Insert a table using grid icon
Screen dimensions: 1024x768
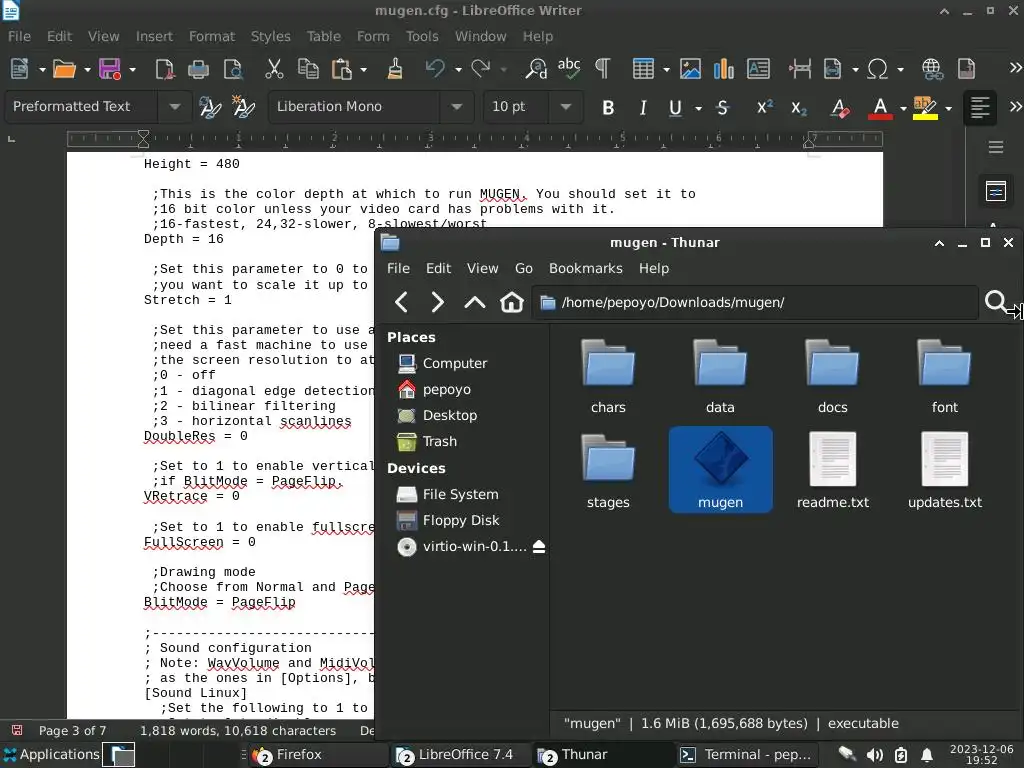(x=643, y=69)
